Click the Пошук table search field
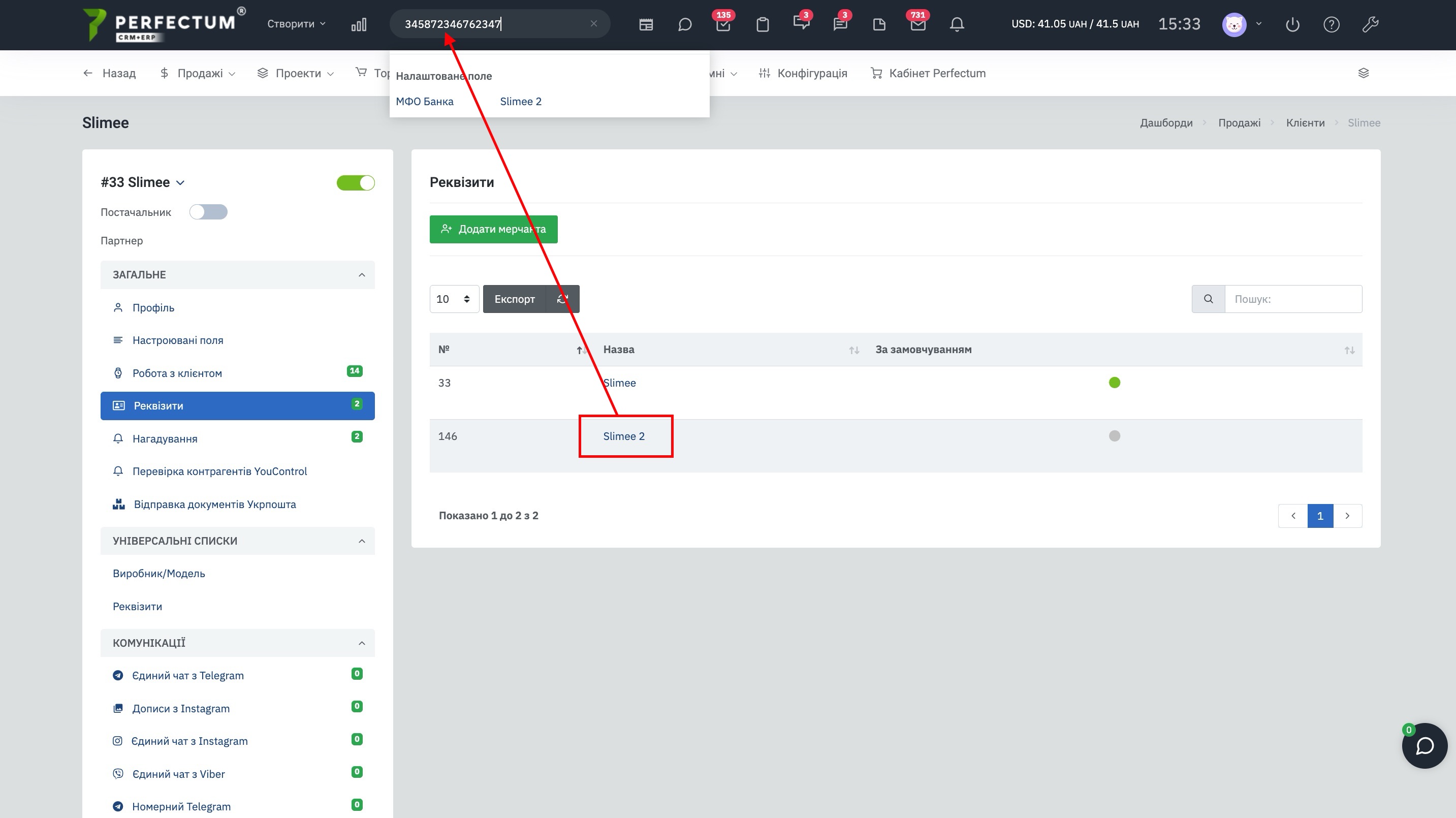 [x=1292, y=299]
